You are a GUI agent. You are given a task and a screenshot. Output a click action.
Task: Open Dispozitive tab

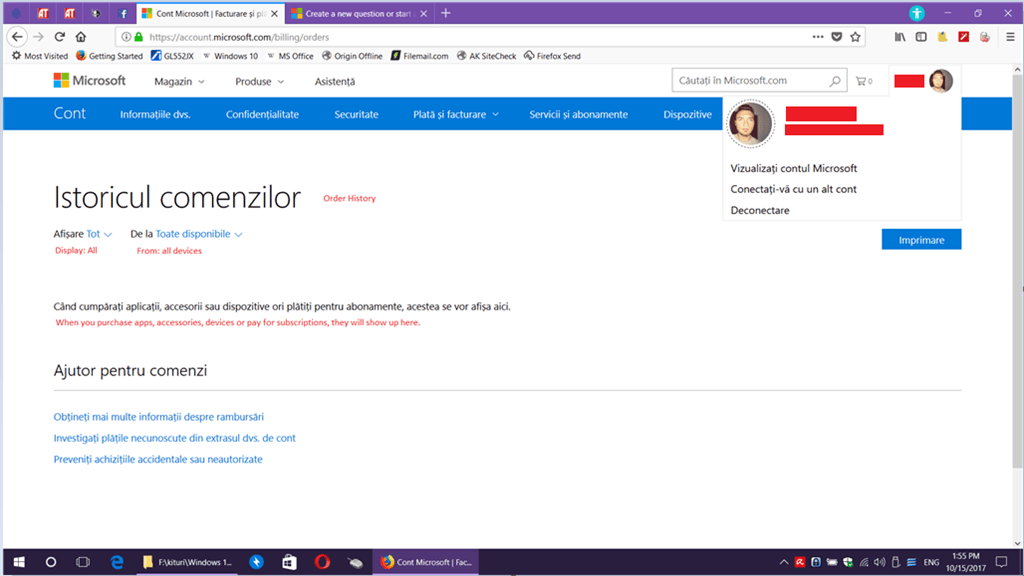pyautogui.click(x=688, y=114)
